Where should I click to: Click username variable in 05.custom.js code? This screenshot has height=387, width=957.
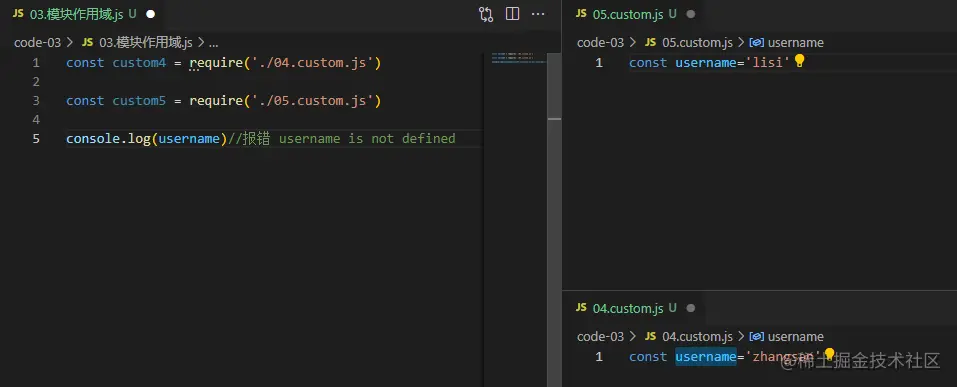(706, 62)
